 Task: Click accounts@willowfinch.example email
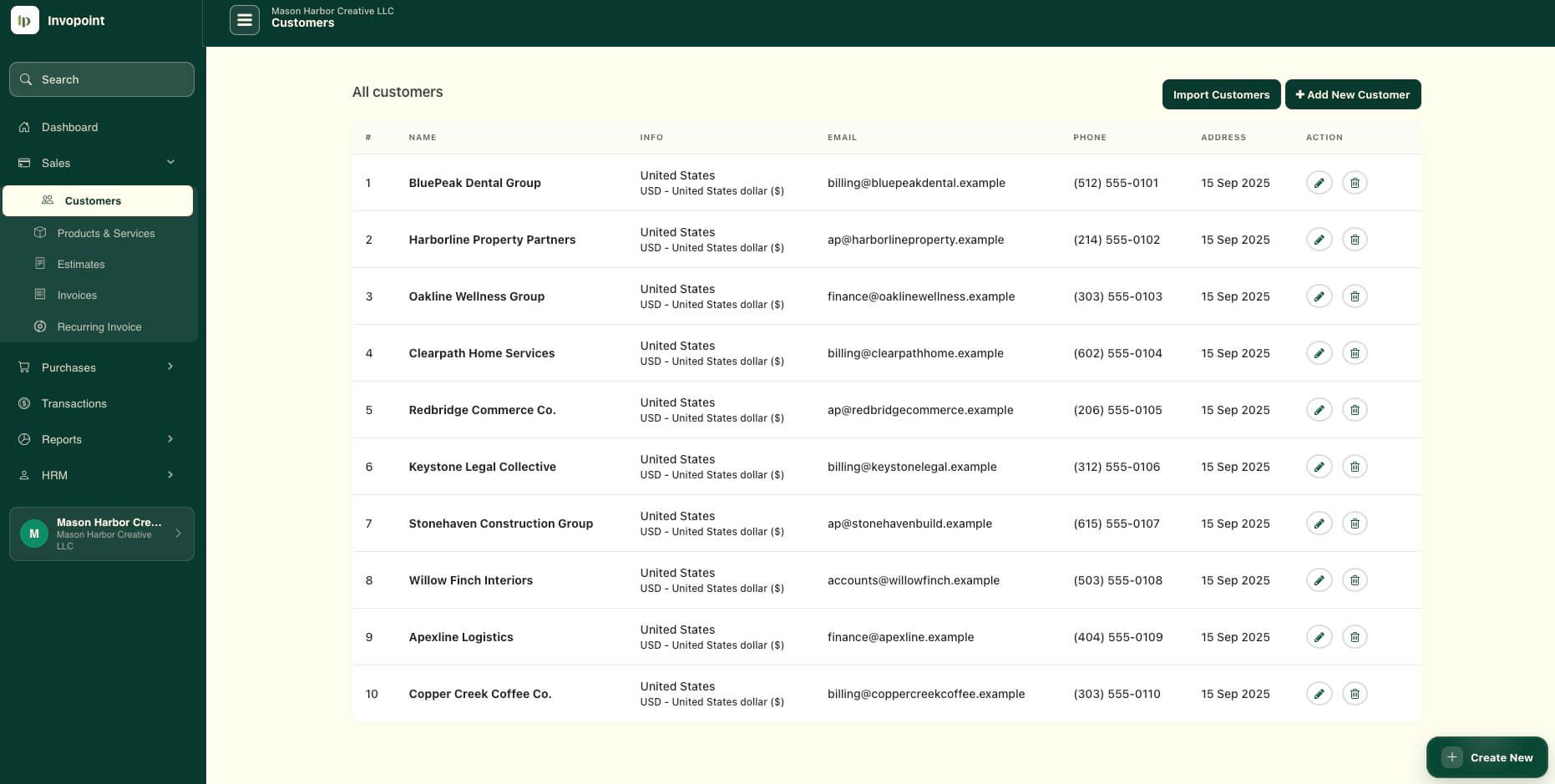(x=914, y=580)
